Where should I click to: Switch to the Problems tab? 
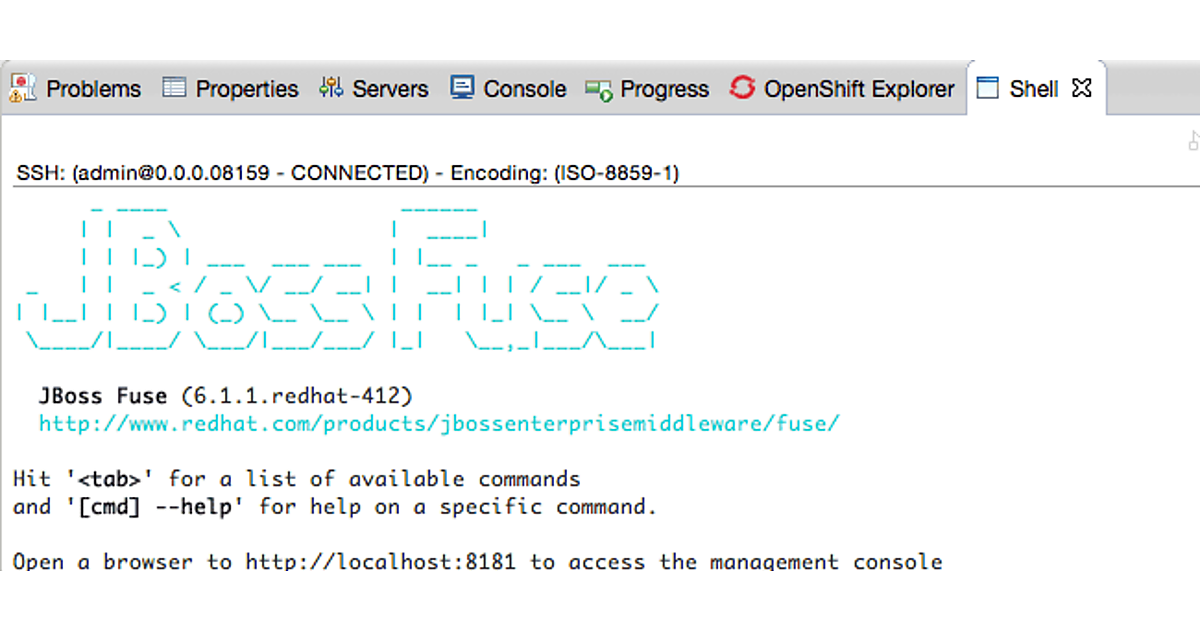point(93,89)
